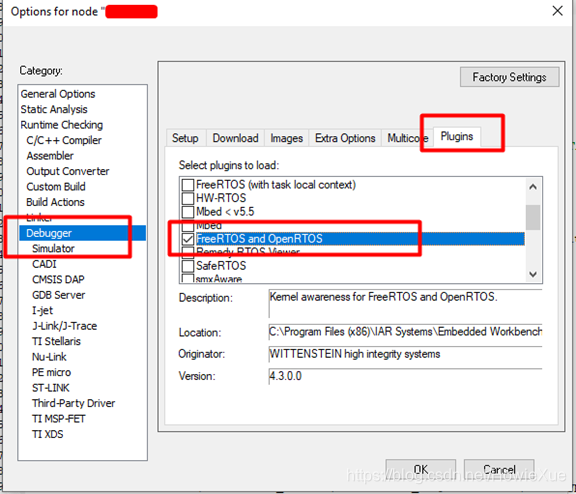Viewport: 576px width, 494px height.
Task: Select GDB Server category
Action: tap(59, 295)
